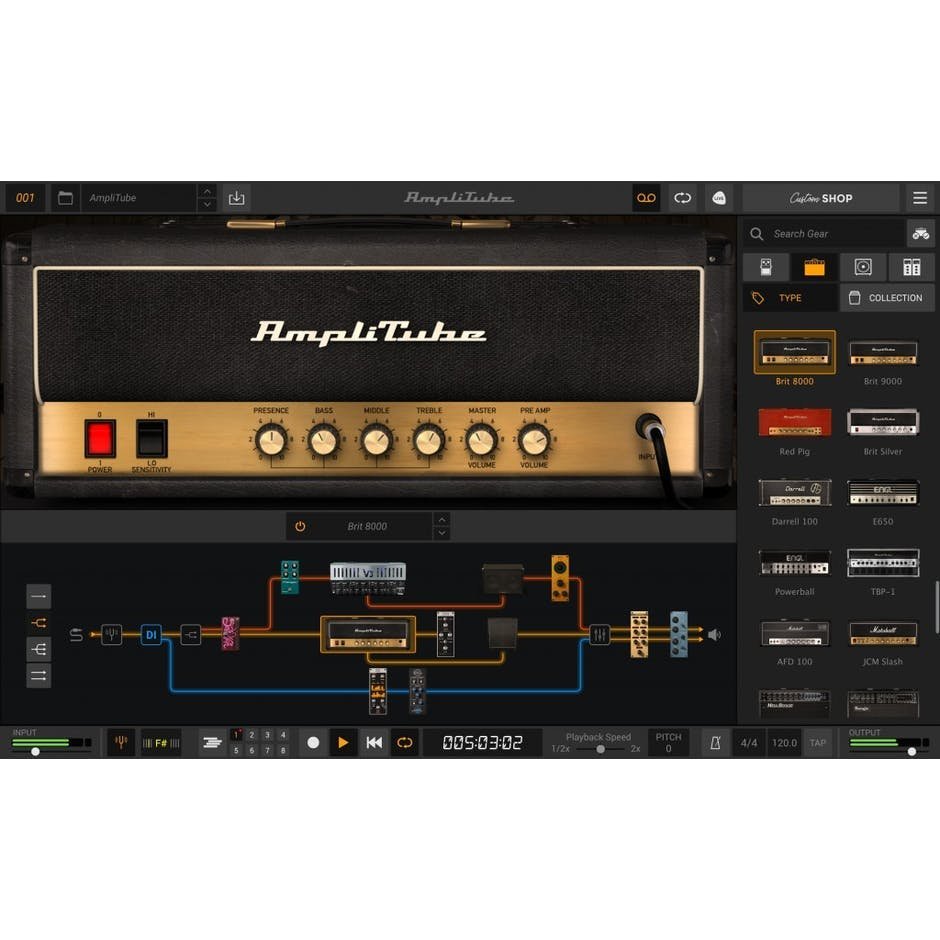940x940 pixels.
Task: Click the save preset download icon
Action: pyautogui.click(x=237, y=197)
